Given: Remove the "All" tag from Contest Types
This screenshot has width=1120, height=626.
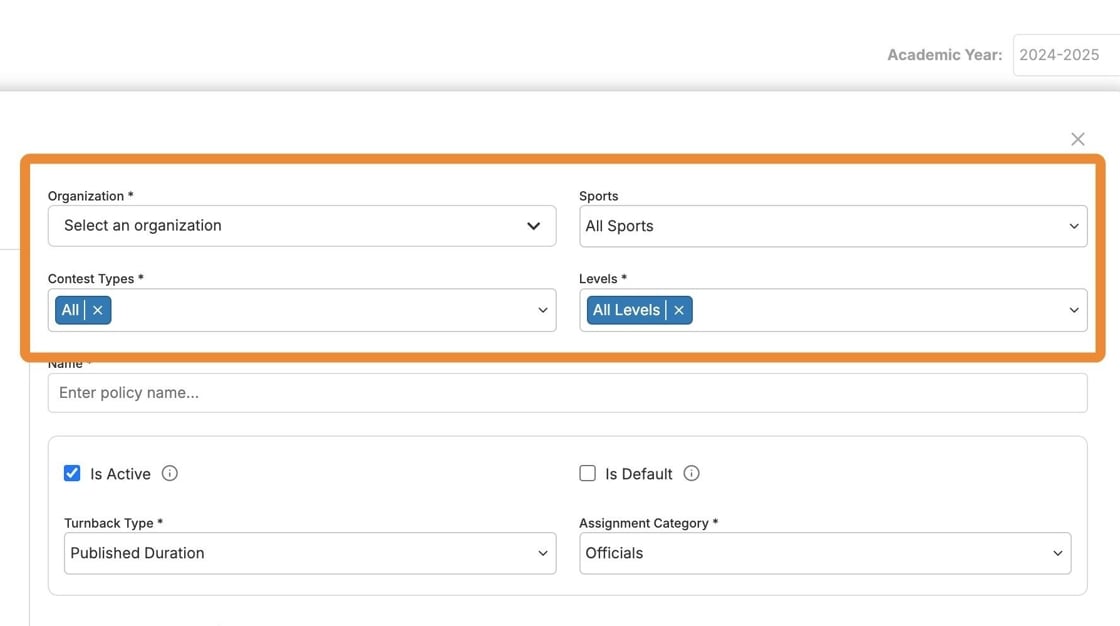Looking at the screenshot, I should tap(97, 310).
